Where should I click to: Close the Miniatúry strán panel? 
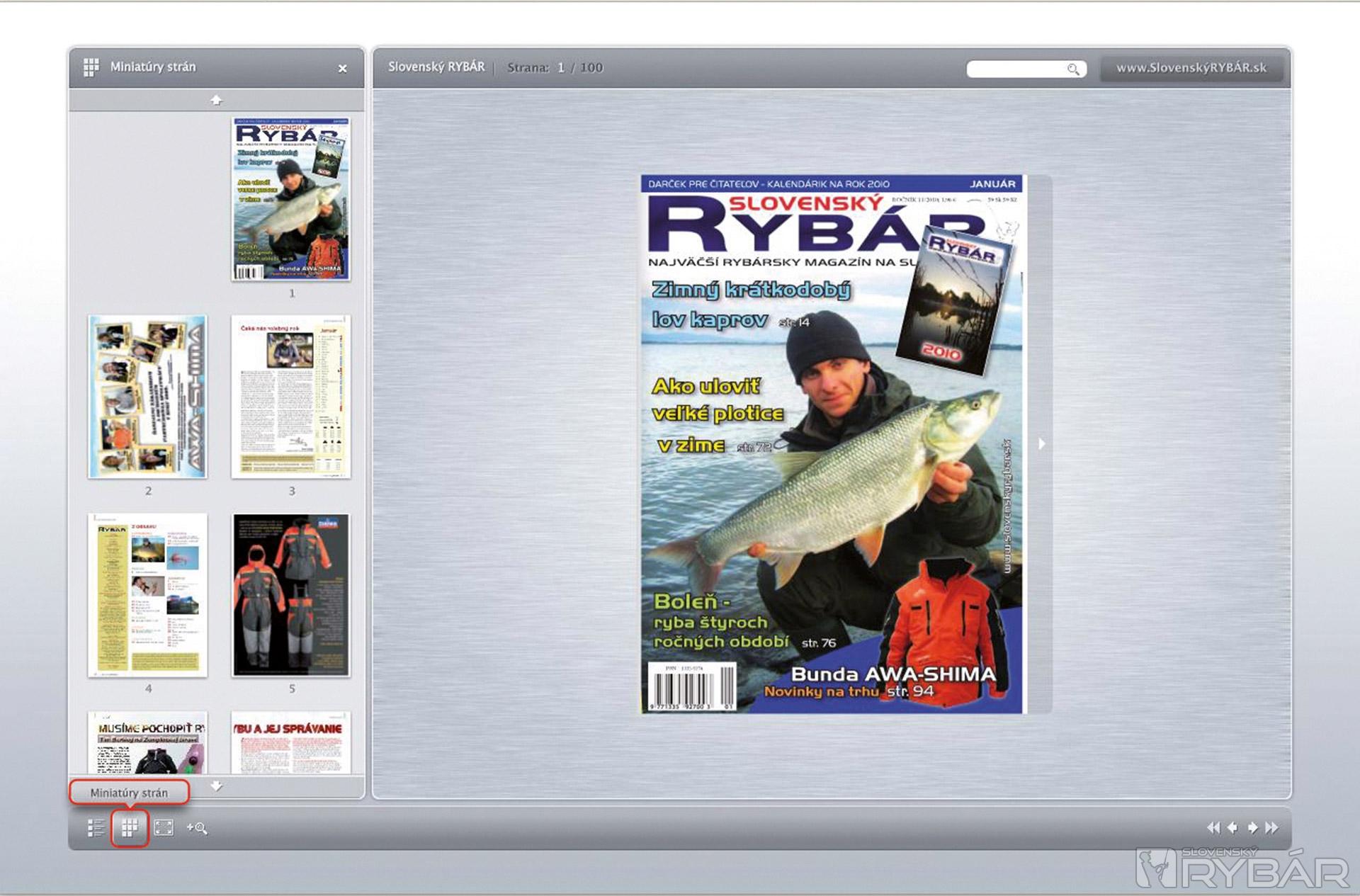pyautogui.click(x=342, y=69)
